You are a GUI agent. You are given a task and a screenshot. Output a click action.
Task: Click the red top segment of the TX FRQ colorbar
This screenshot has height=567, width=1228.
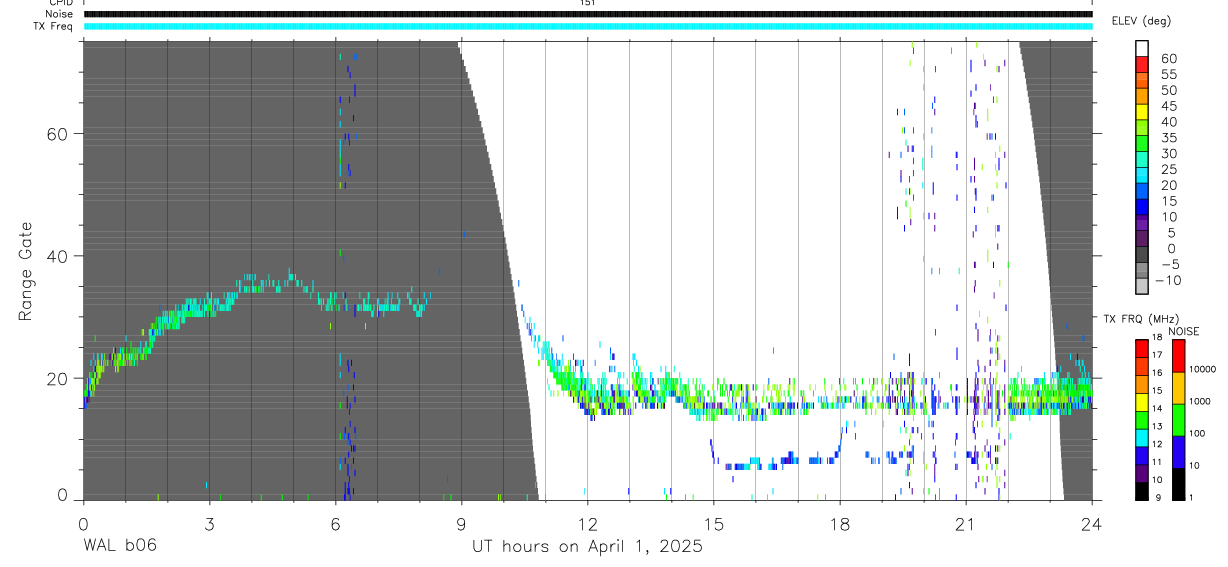click(1142, 348)
